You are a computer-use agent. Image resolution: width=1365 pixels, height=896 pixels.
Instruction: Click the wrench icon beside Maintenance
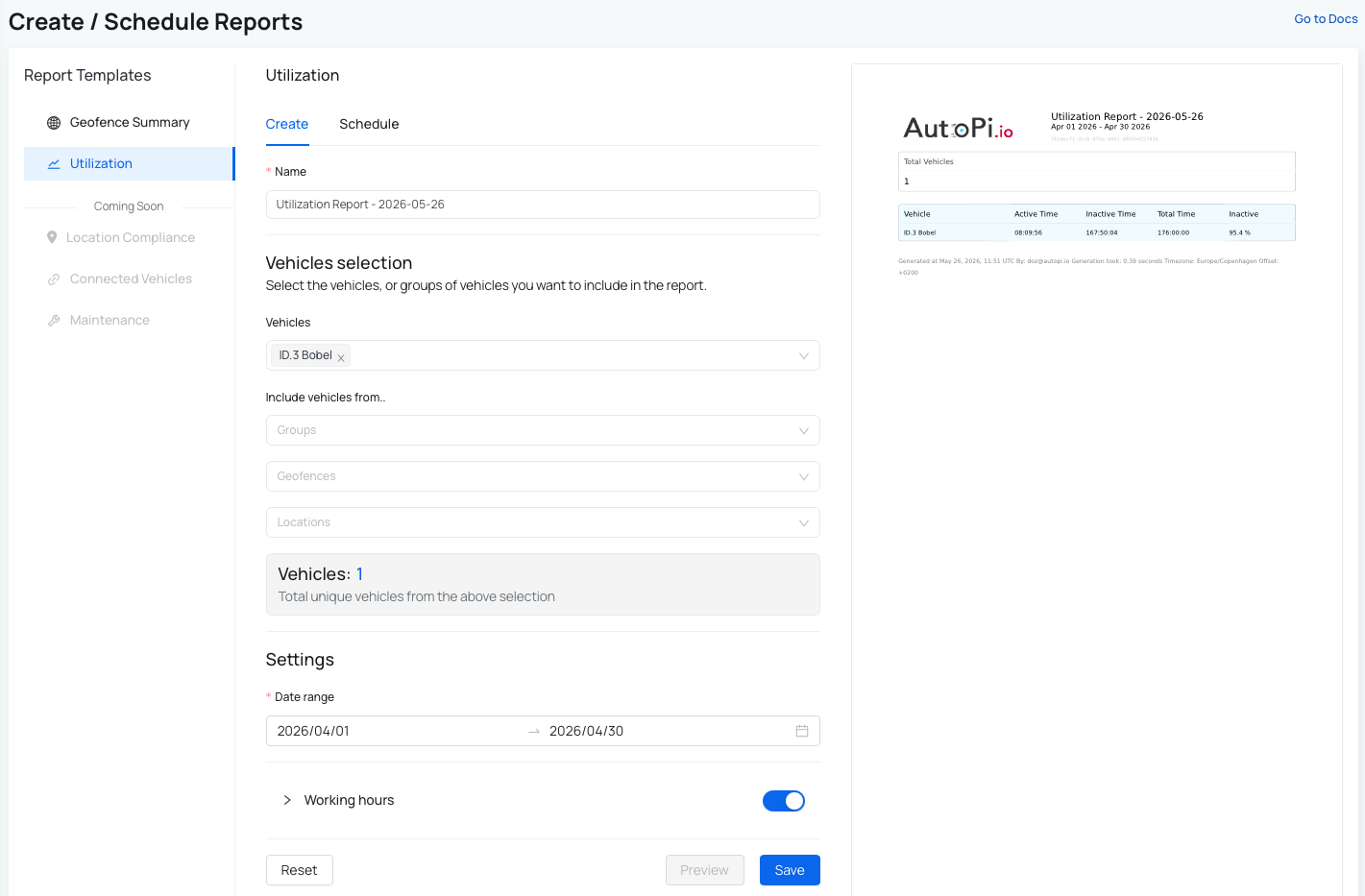(x=54, y=321)
